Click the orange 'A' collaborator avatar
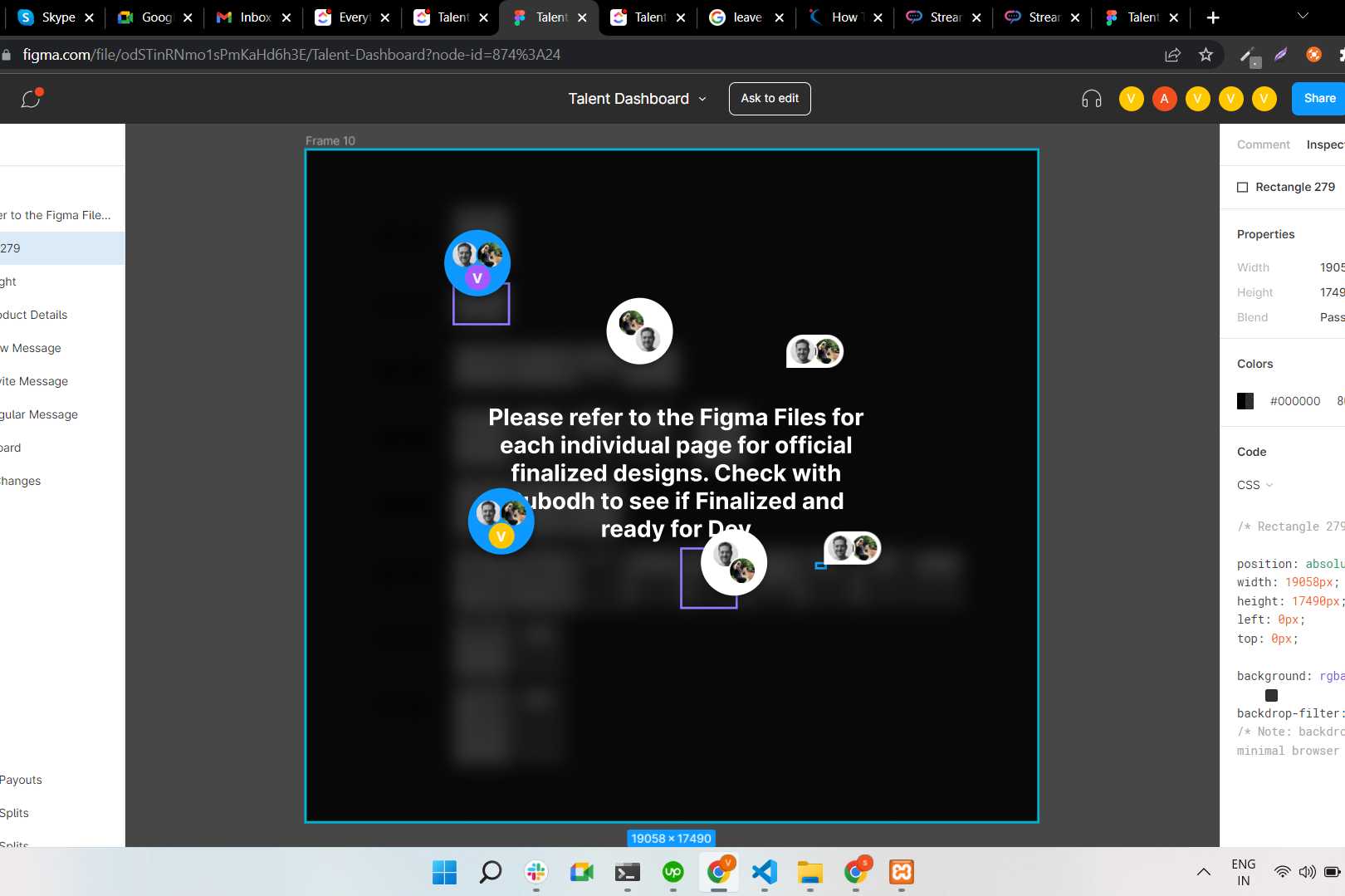Viewport: 1345px width, 896px height. 1164,99
